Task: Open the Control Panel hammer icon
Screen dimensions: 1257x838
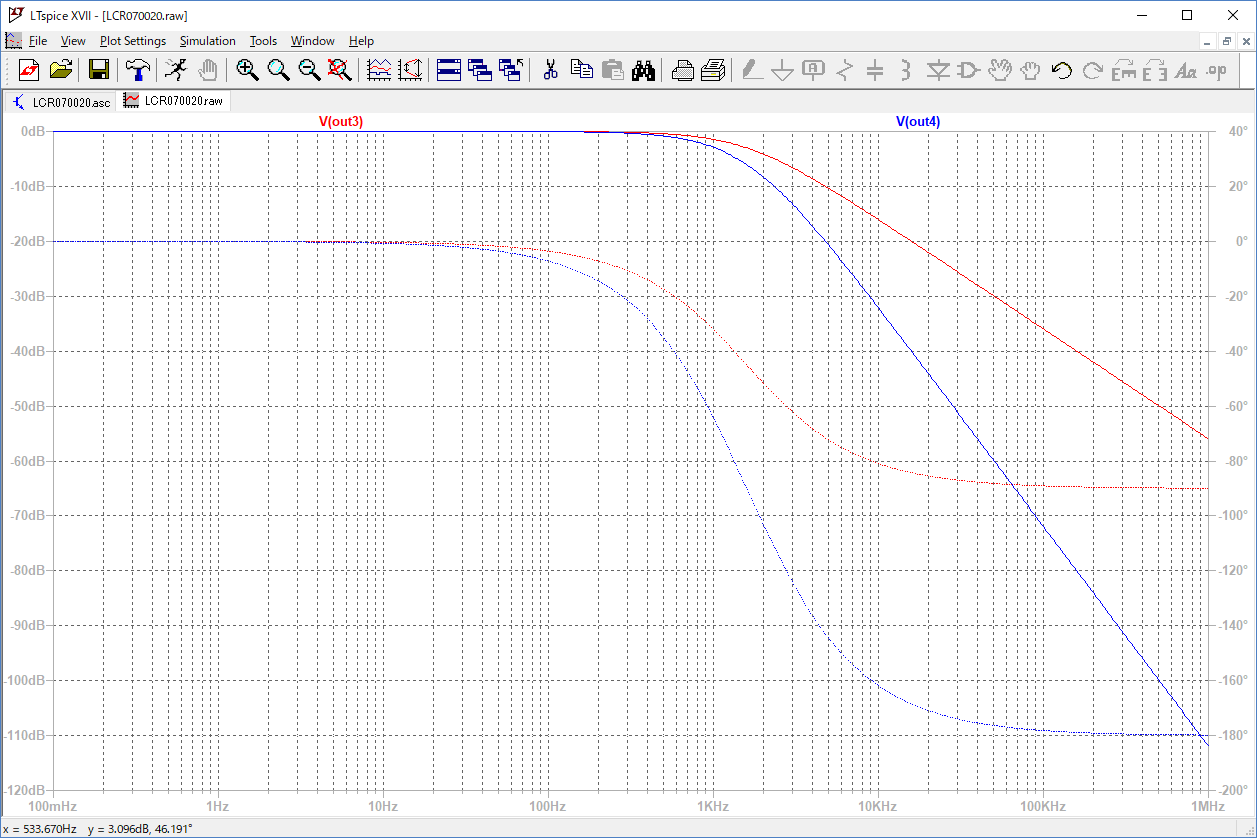Action: tap(136, 70)
